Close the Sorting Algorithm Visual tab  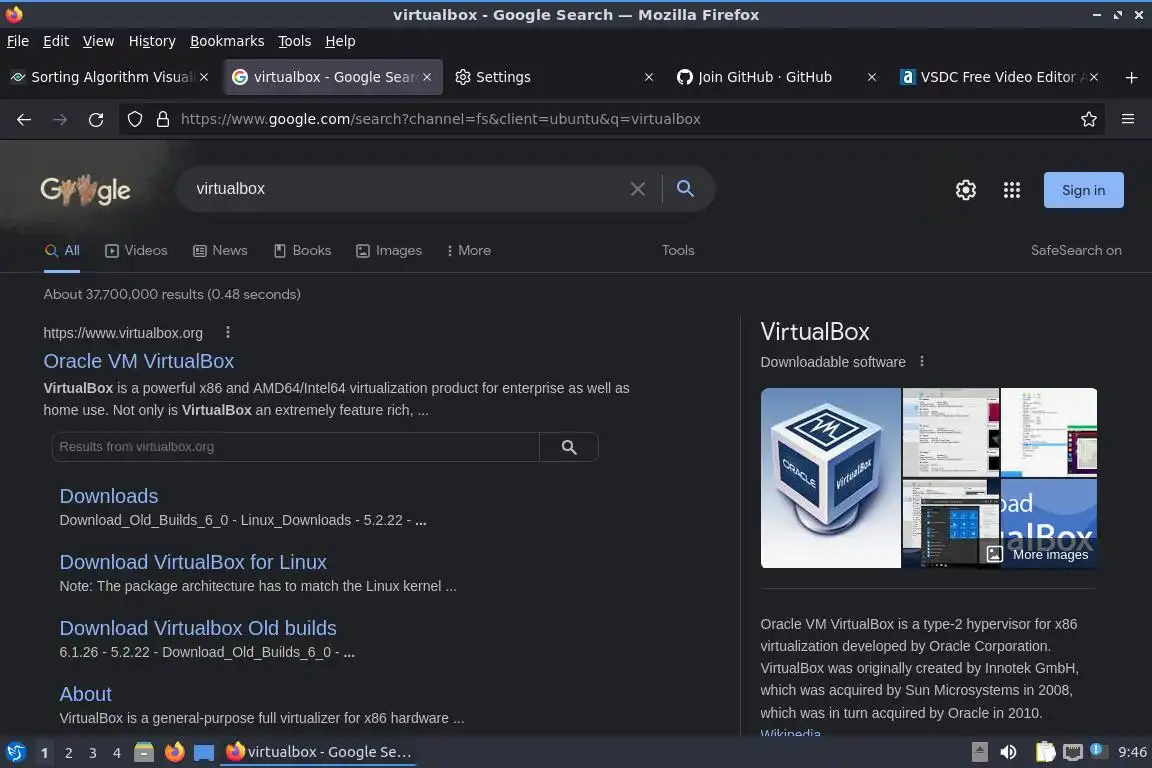204,77
